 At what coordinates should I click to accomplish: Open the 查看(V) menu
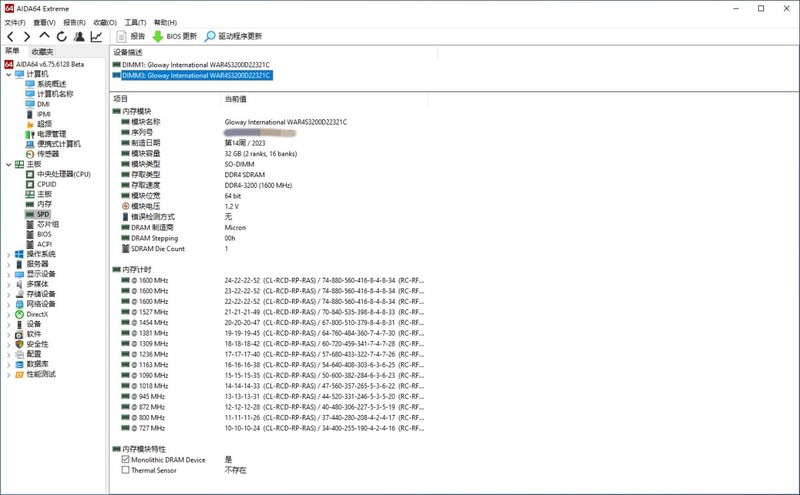[x=44, y=22]
